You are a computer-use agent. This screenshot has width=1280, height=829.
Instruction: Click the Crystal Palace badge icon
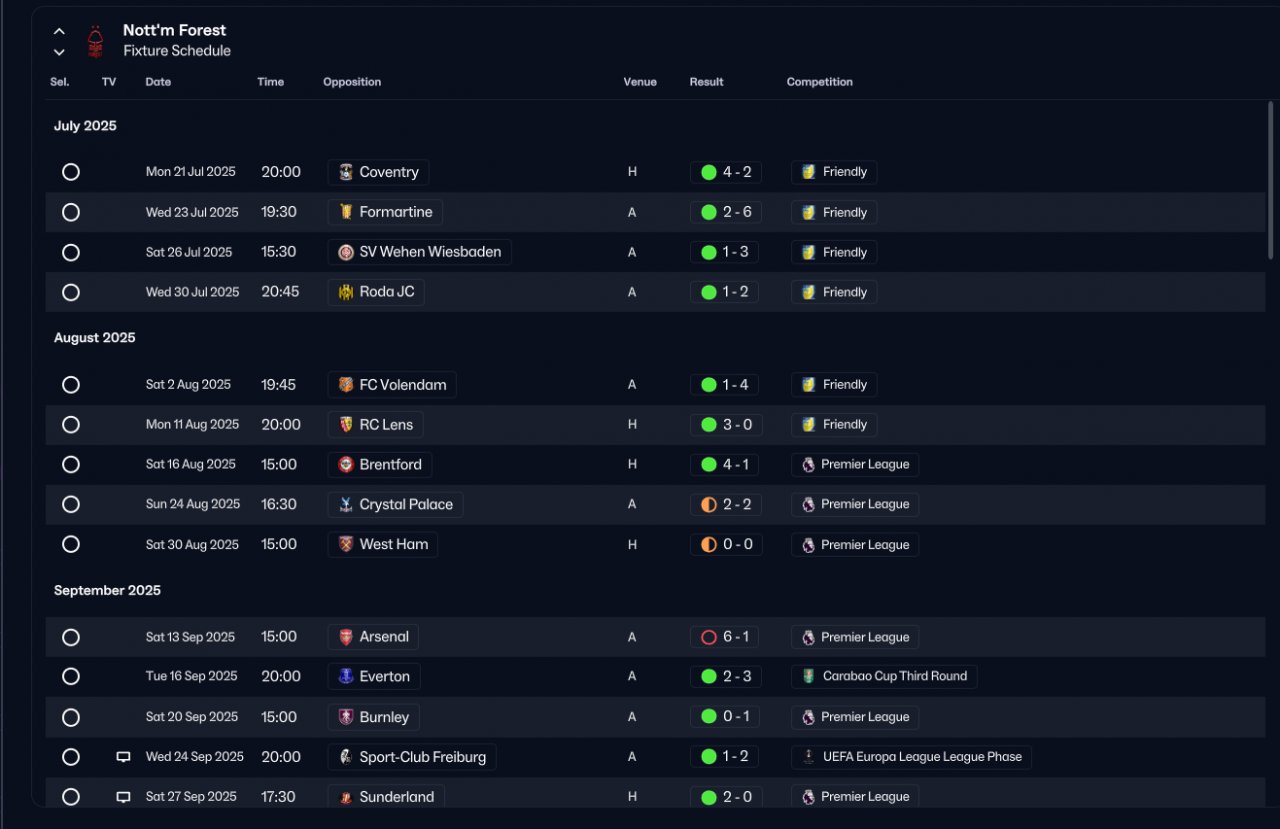click(x=346, y=504)
